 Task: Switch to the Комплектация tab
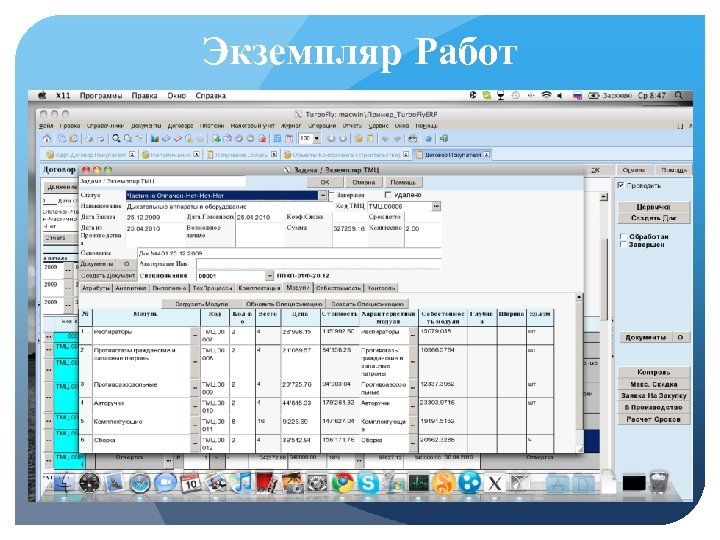coord(259,288)
